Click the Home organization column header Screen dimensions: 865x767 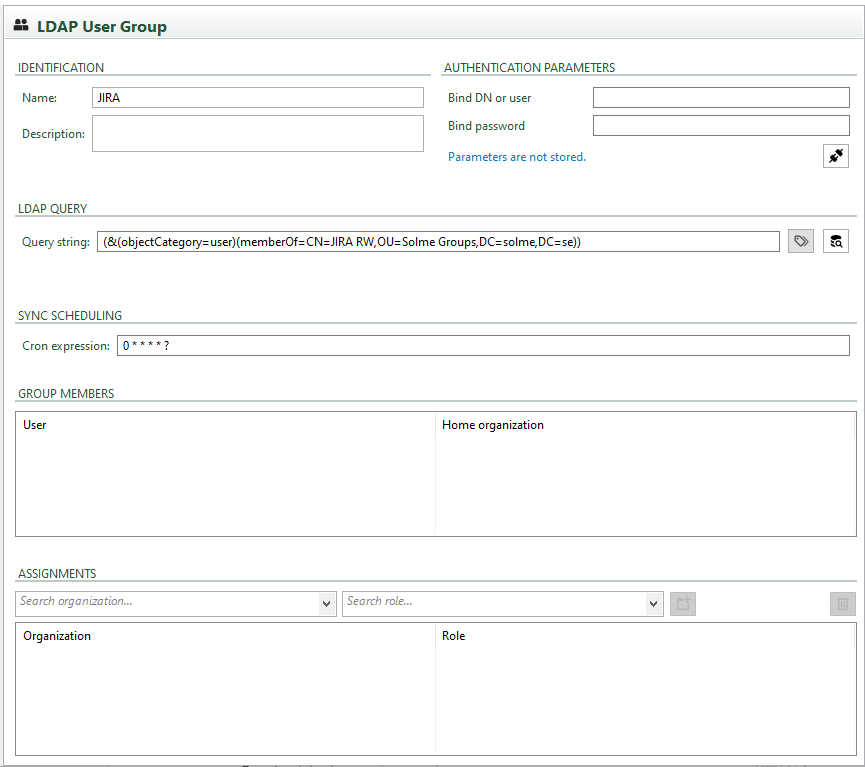pos(493,425)
